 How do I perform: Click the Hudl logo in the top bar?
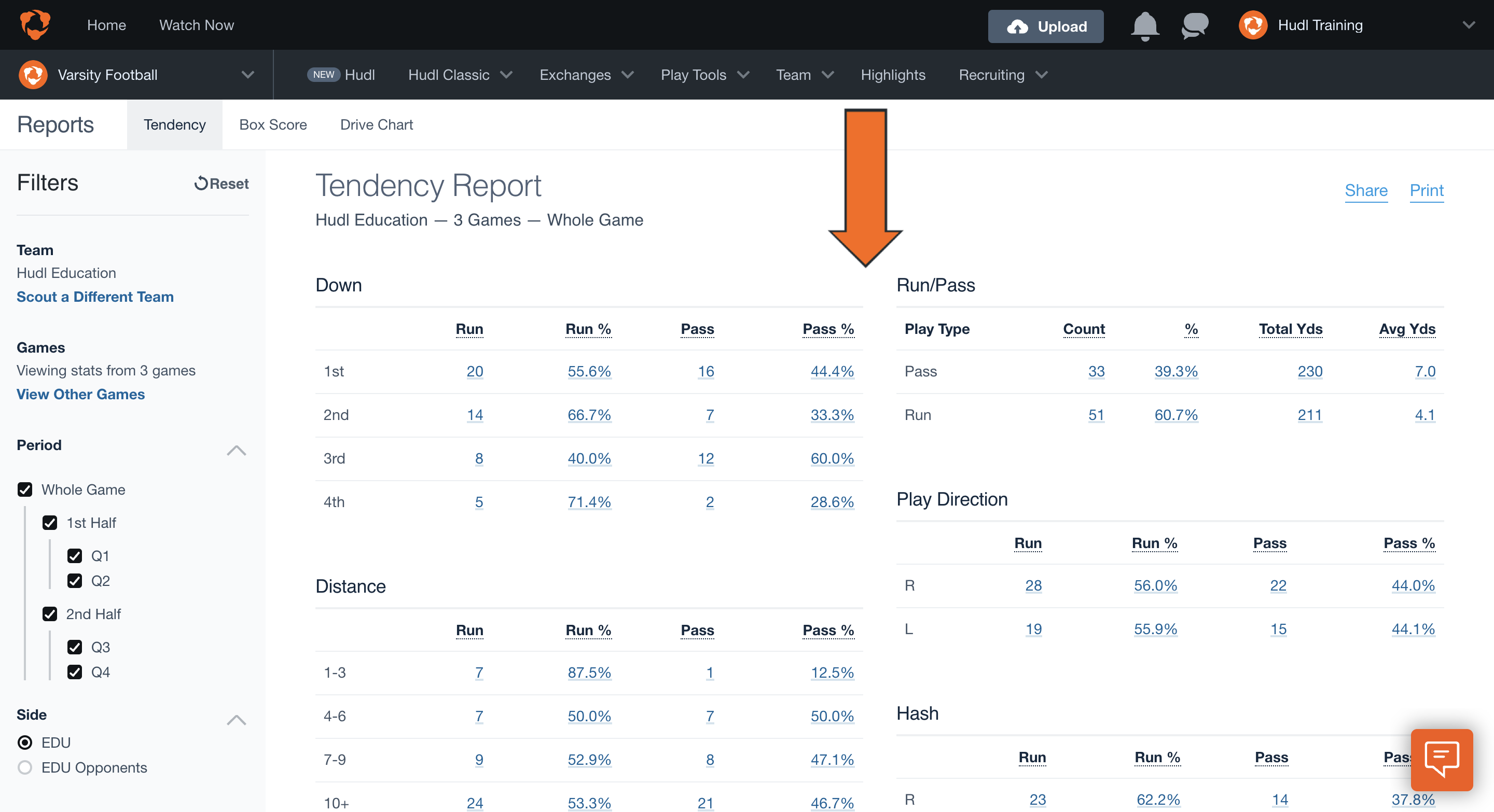coord(34,25)
